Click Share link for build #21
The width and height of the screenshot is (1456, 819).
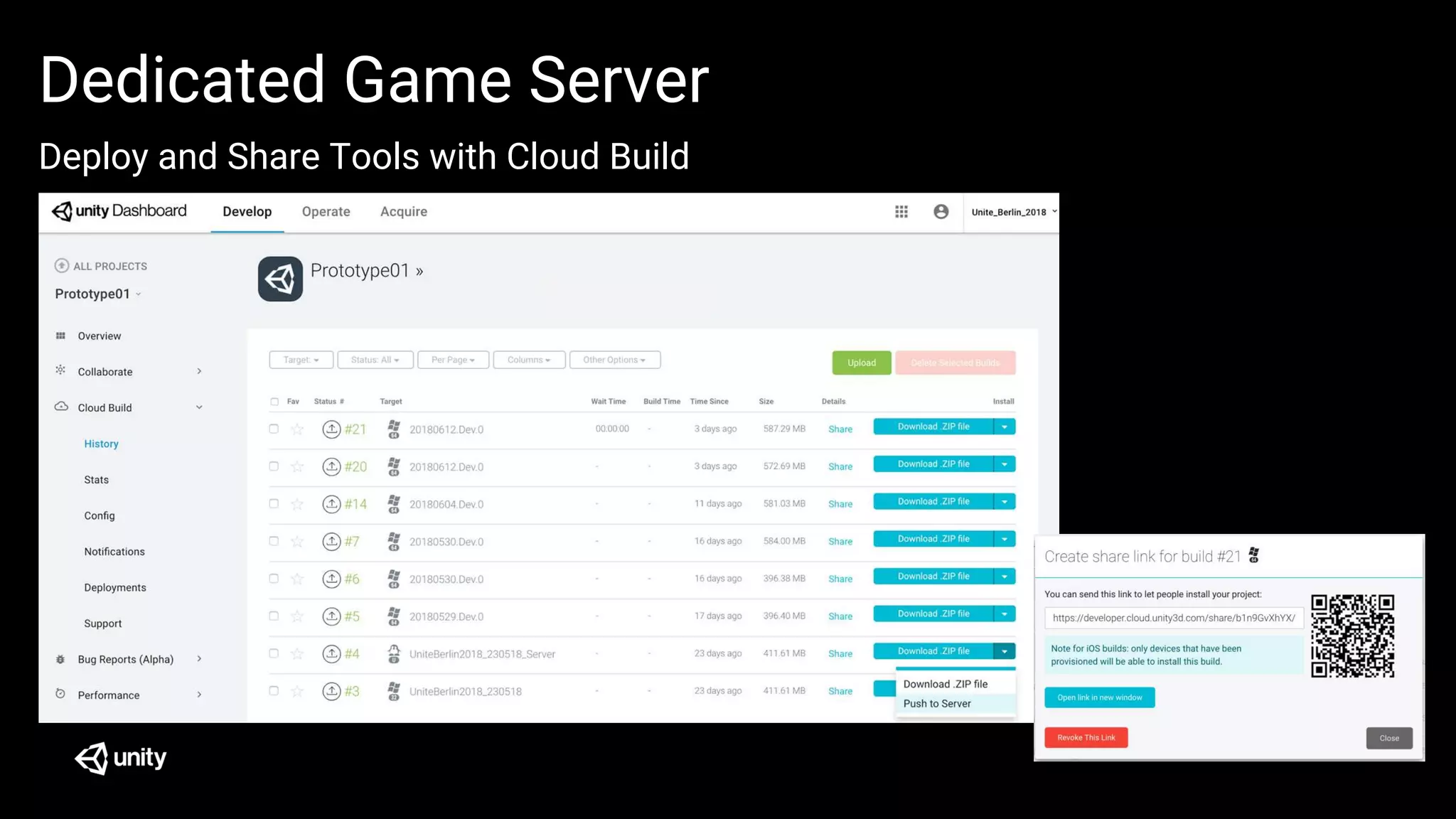(840, 429)
